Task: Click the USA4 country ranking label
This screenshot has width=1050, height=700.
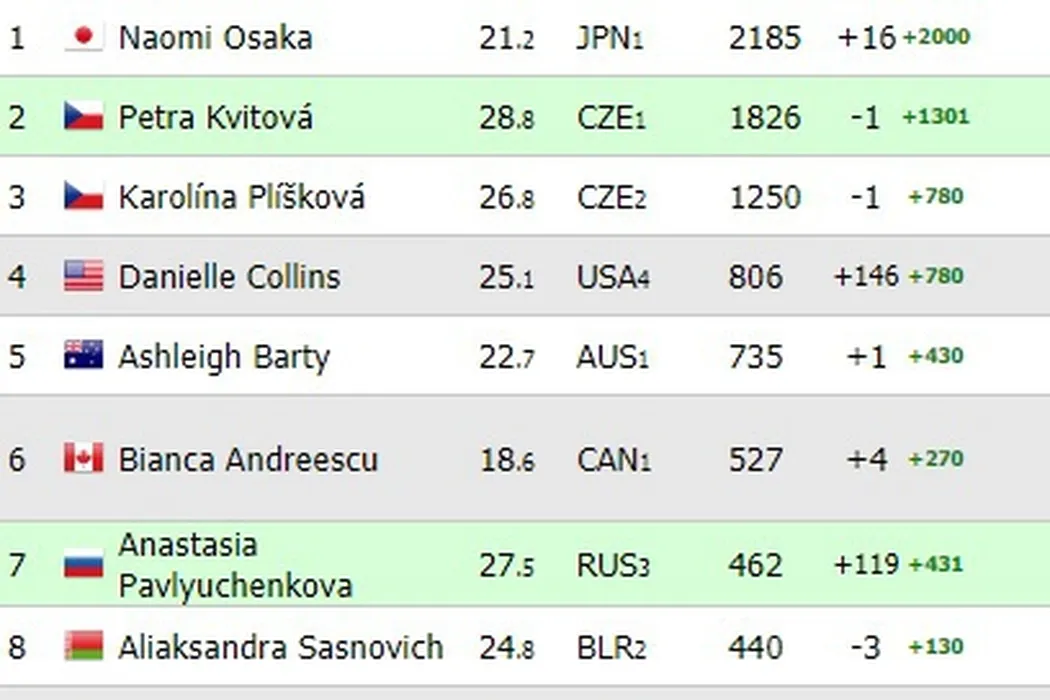Action: [612, 276]
